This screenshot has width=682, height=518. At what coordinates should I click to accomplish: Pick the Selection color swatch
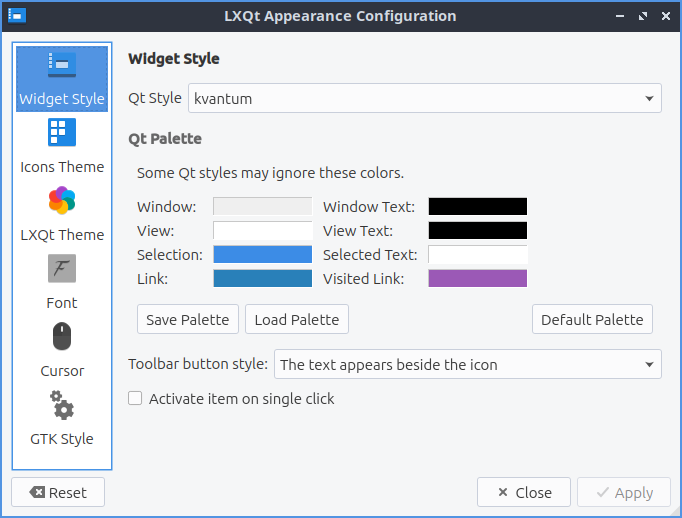(262, 255)
